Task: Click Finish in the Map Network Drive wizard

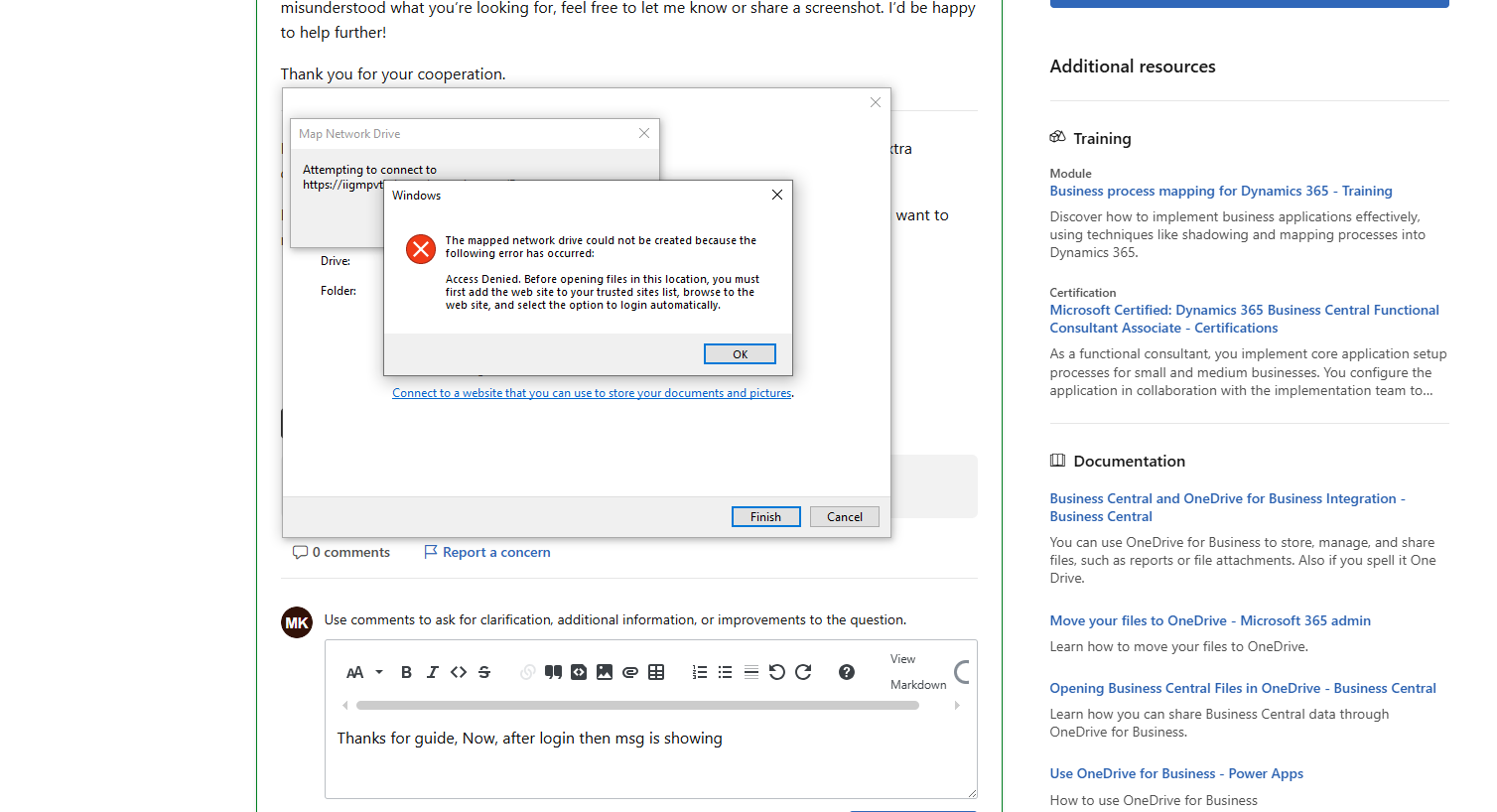Action: (x=765, y=516)
